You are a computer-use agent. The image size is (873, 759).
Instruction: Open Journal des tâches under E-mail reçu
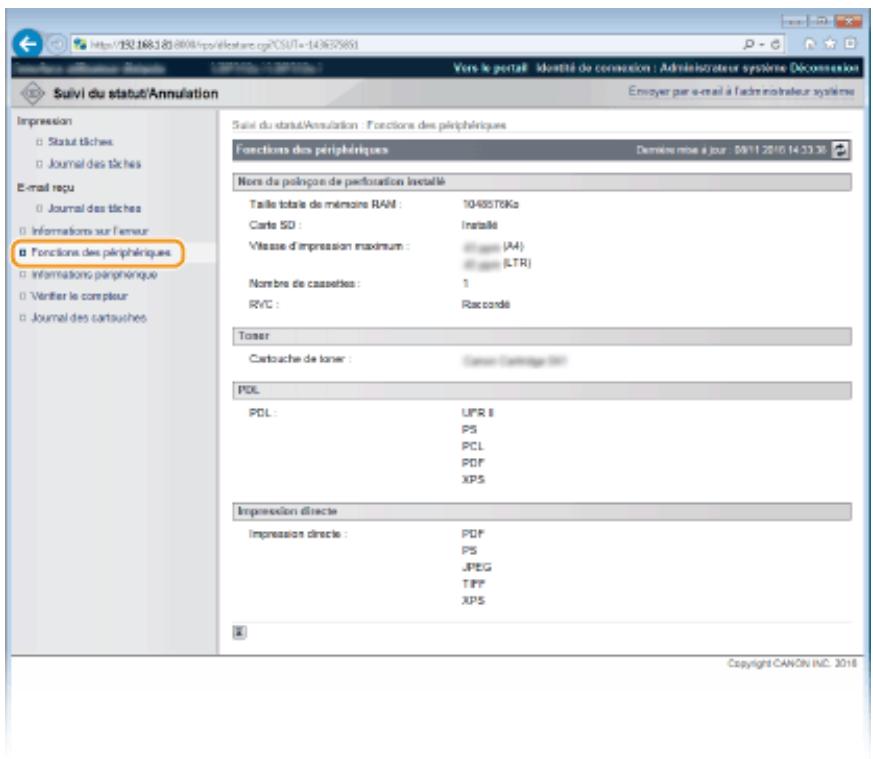click(94, 208)
